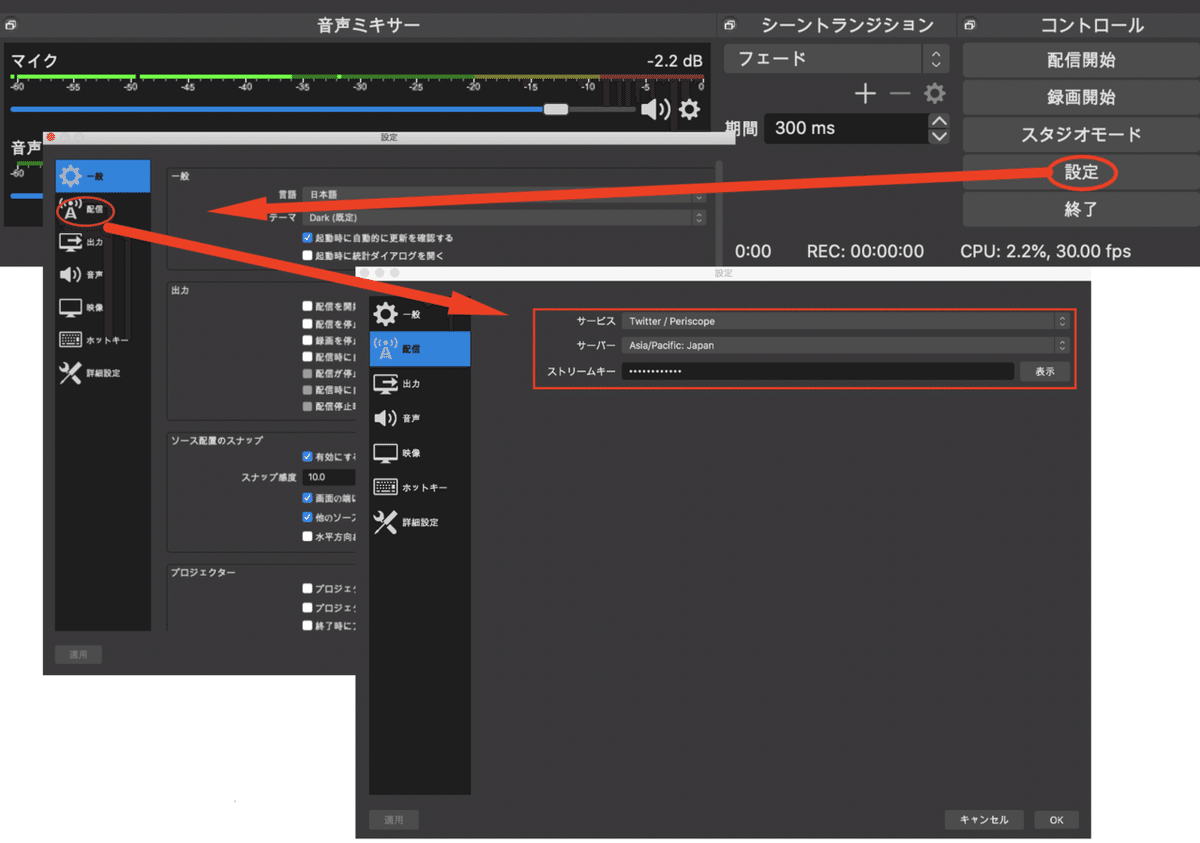
Task: Select 一般 gear icon in back settings window
Action: click(x=70, y=177)
